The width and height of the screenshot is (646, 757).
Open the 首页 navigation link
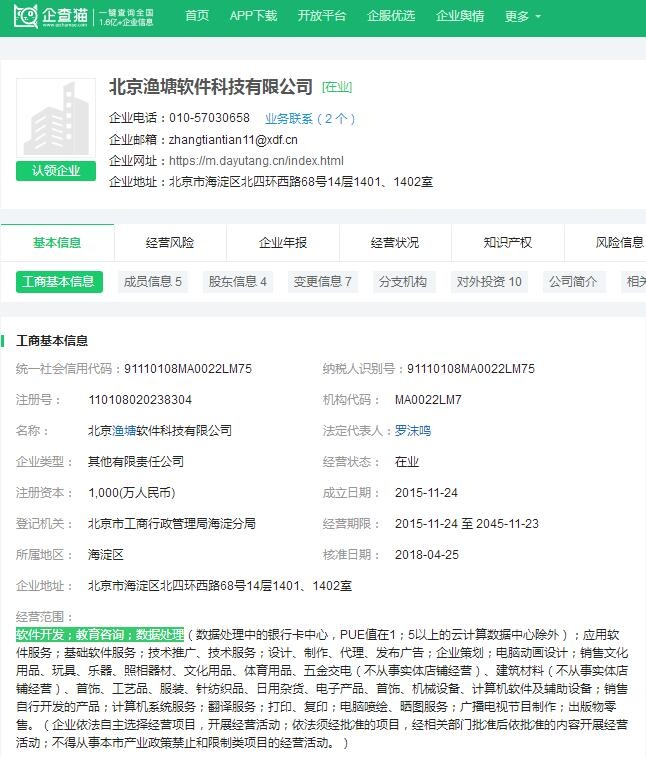197,16
